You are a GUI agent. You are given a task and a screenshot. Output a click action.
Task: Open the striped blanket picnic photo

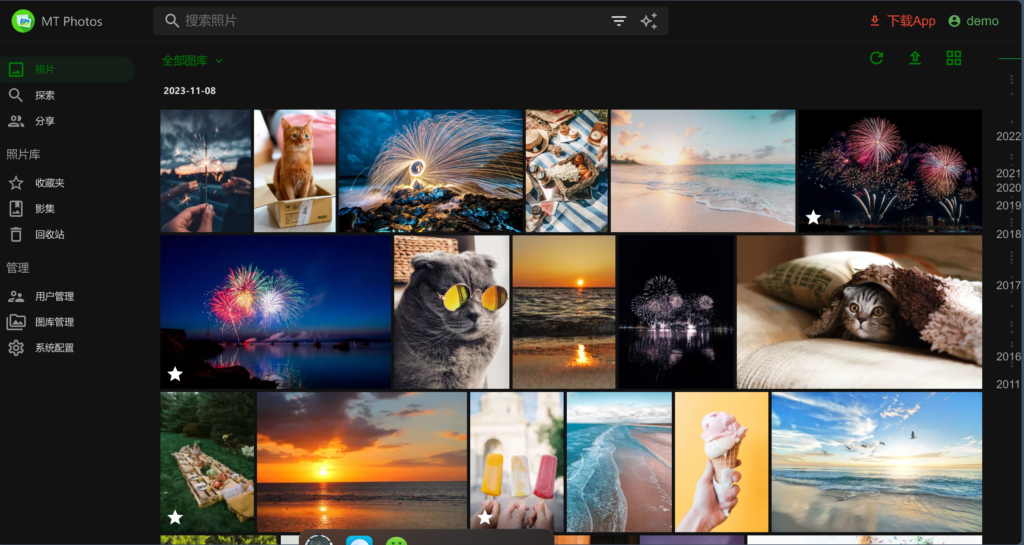(x=567, y=171)
